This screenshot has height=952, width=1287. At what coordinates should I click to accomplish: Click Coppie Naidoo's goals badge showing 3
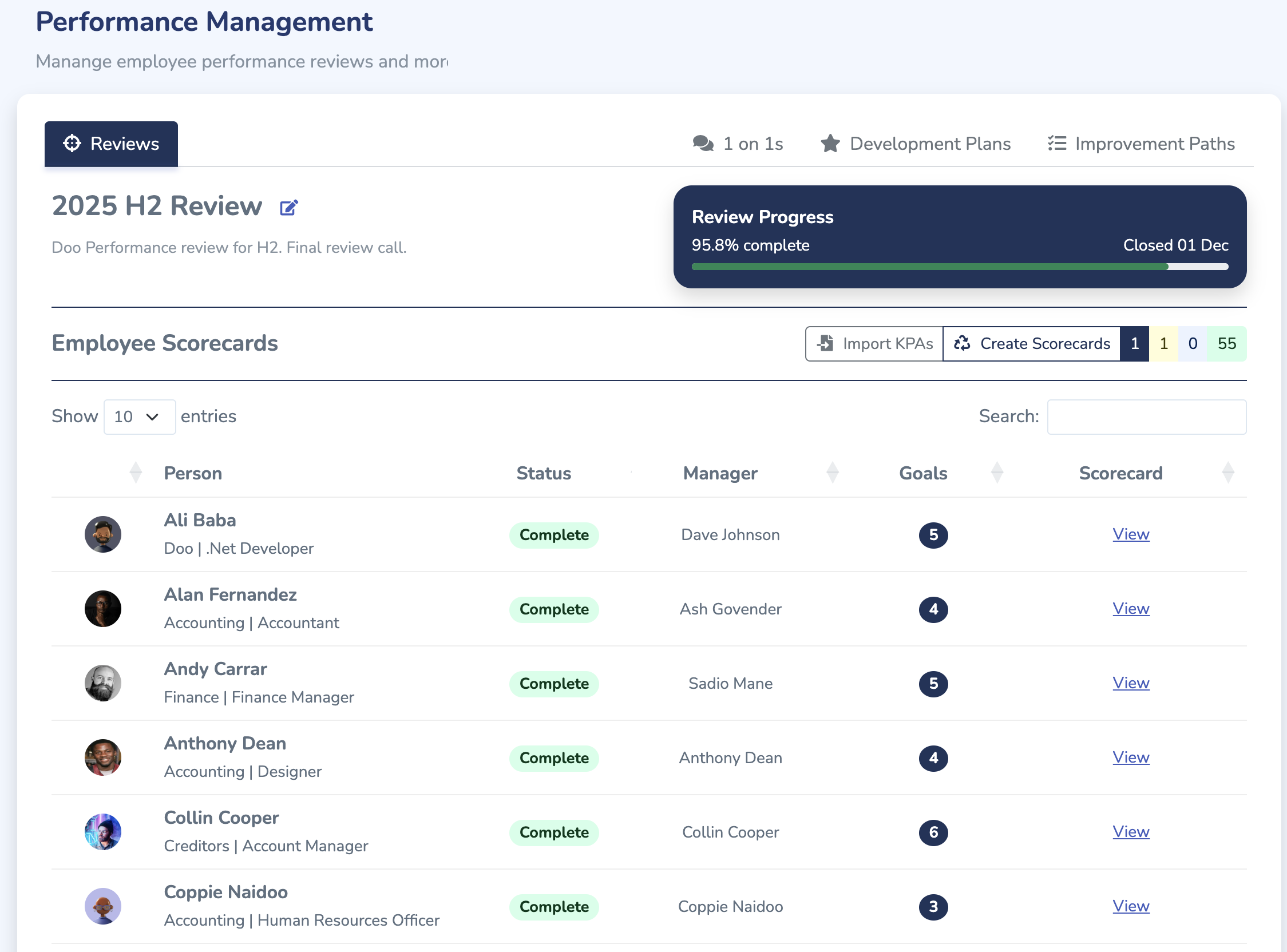point(933,906)
